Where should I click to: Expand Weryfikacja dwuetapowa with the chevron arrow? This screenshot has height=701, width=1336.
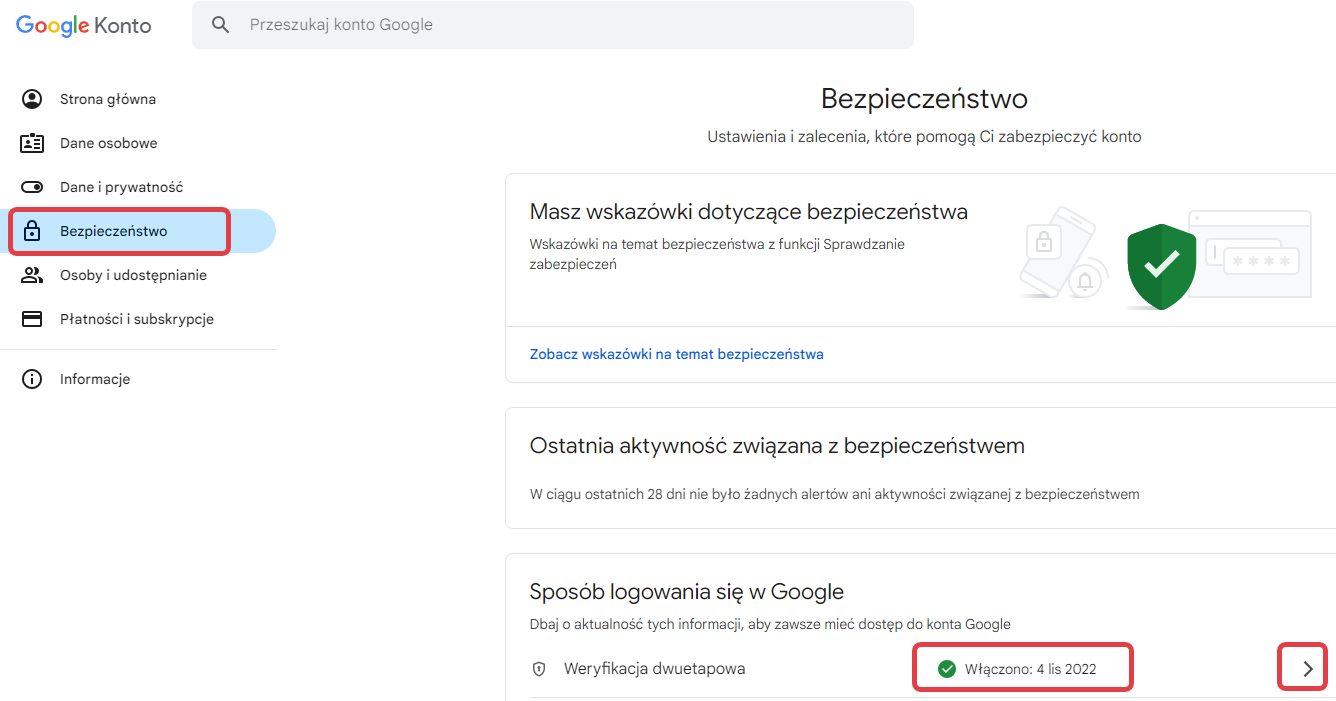tap(1308, 669)
